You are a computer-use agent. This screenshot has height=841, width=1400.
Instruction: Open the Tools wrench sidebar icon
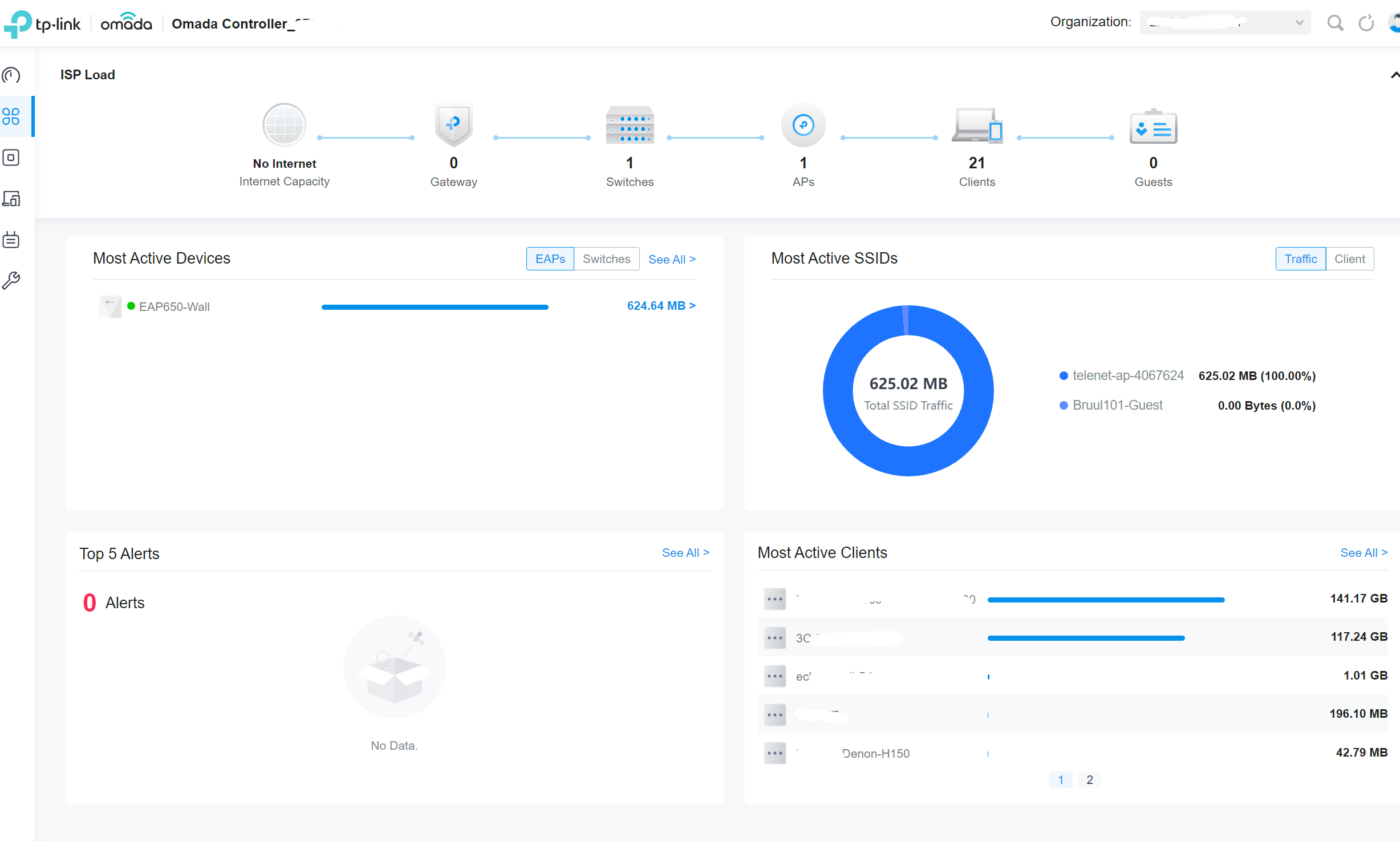[11, 280]
